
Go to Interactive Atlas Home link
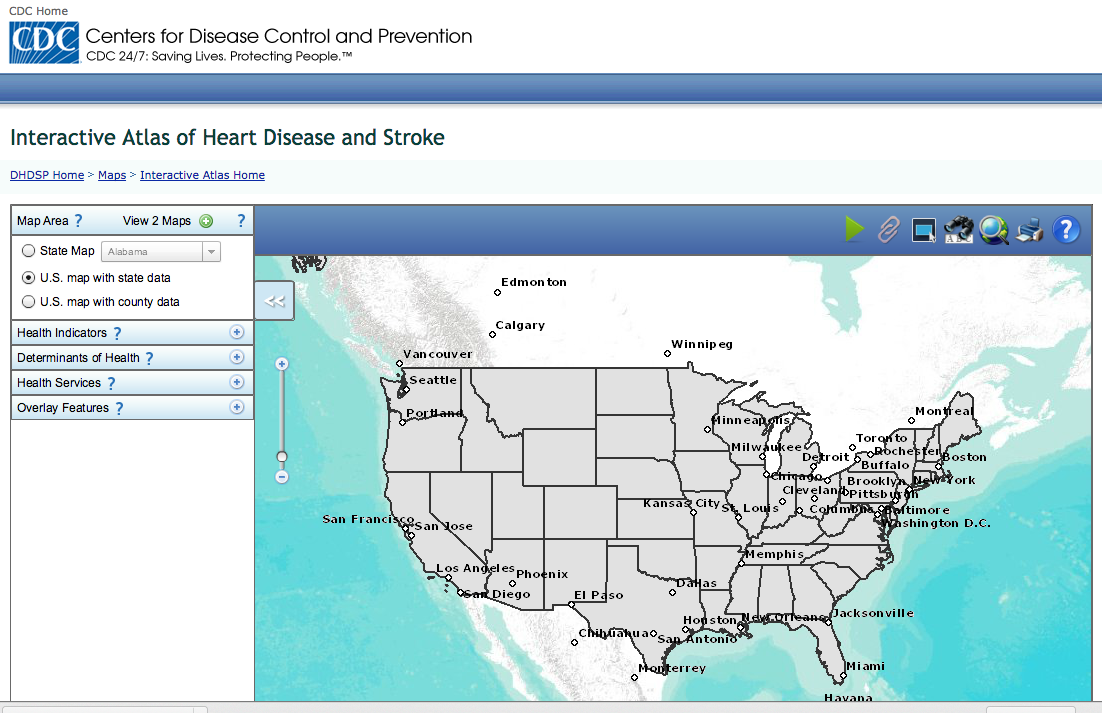click(x=202, y=175)
